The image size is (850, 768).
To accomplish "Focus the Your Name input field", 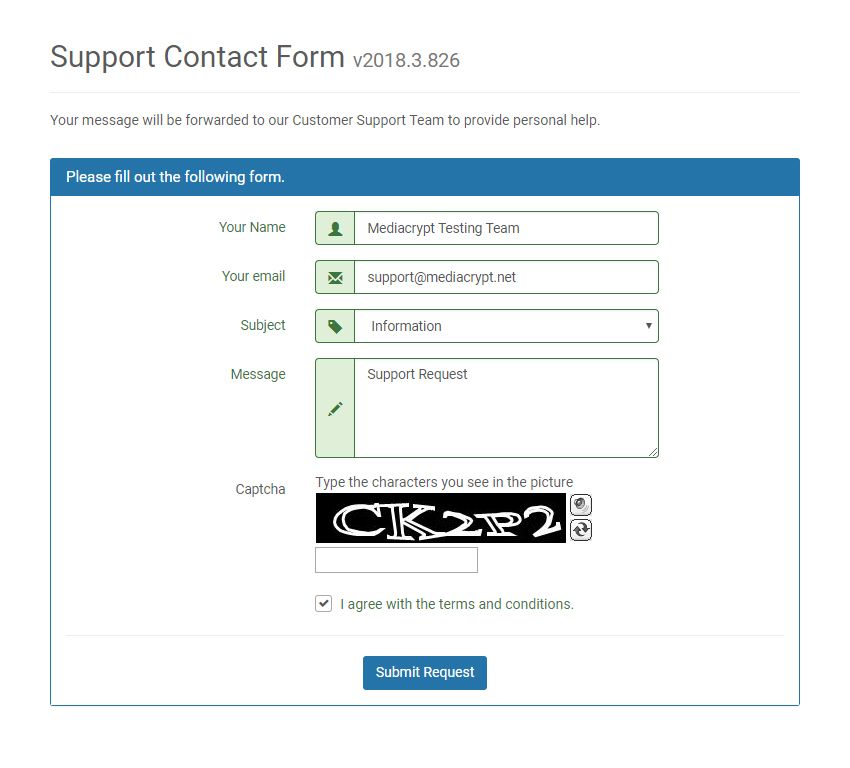I will (506, 228).
